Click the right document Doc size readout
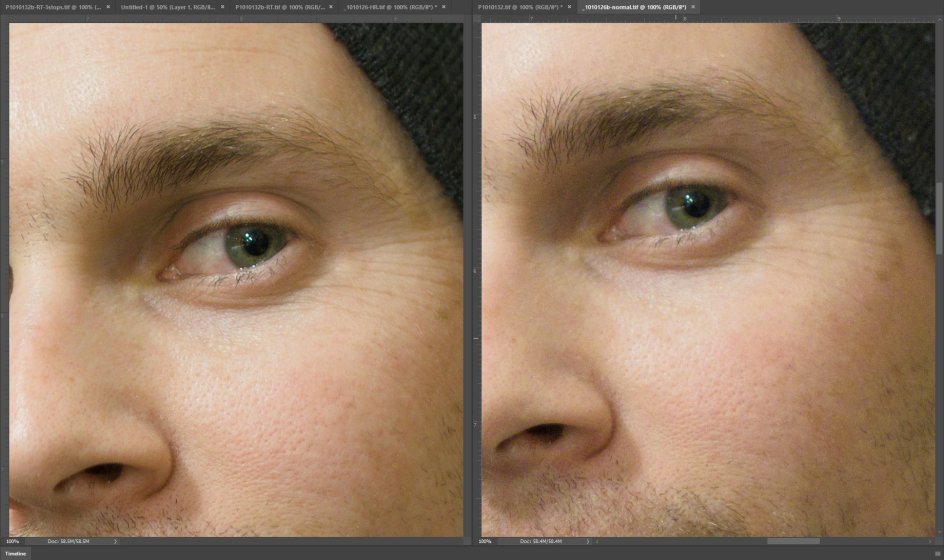 point(541,541)
